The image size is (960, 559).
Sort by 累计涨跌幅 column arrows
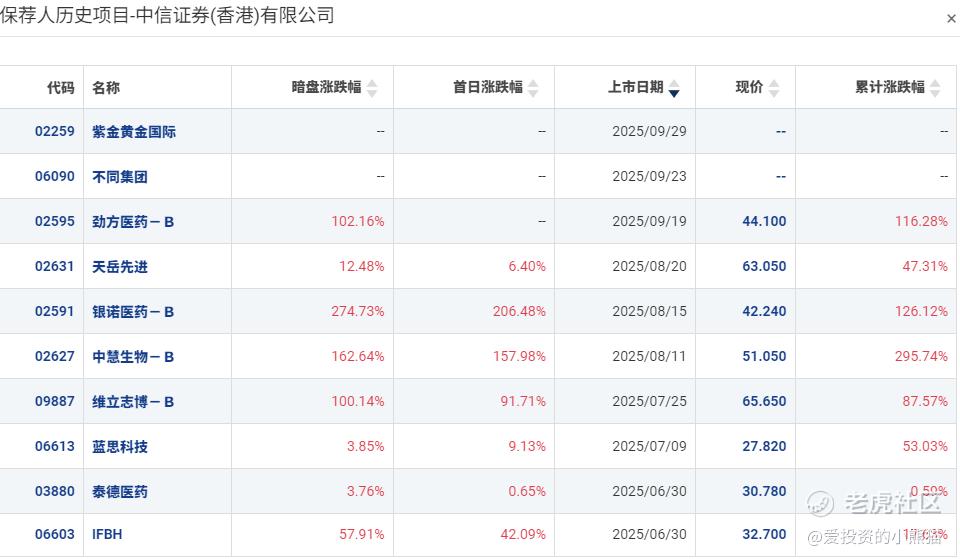[935, 88]
